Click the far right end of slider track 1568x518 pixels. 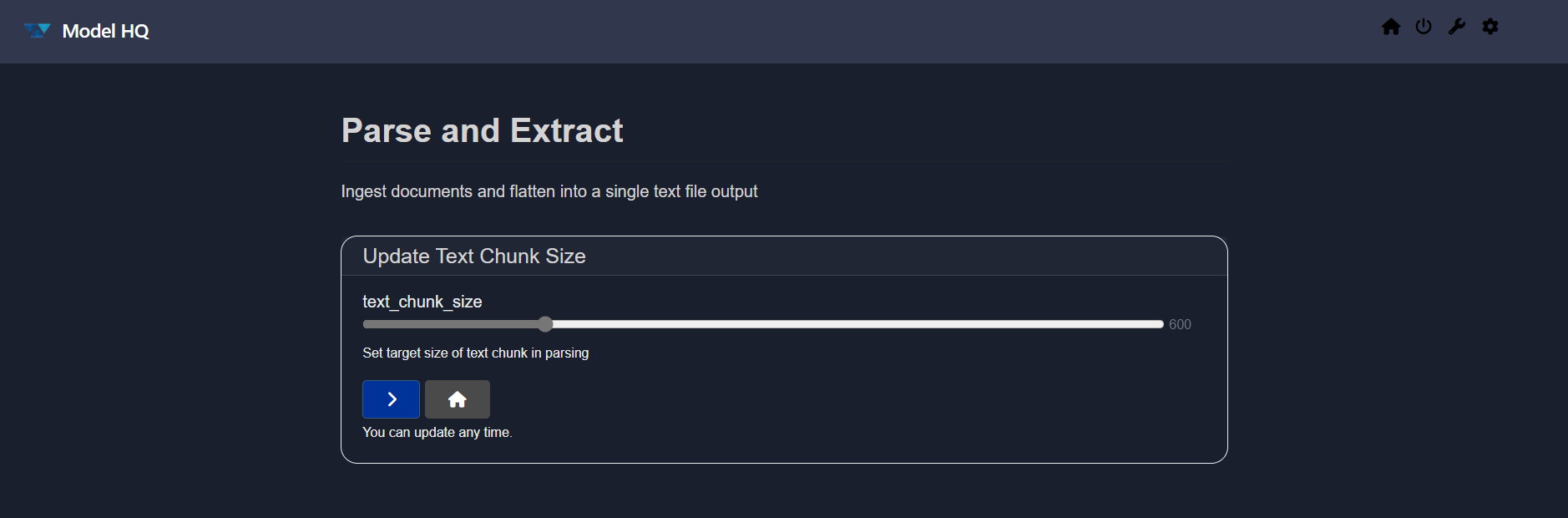[1159, 324]
